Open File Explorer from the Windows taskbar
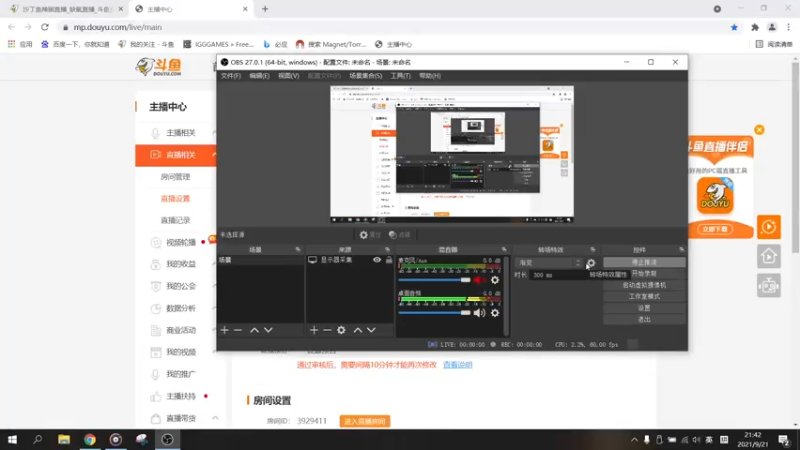800x450 pixels. tap(64, 439)
